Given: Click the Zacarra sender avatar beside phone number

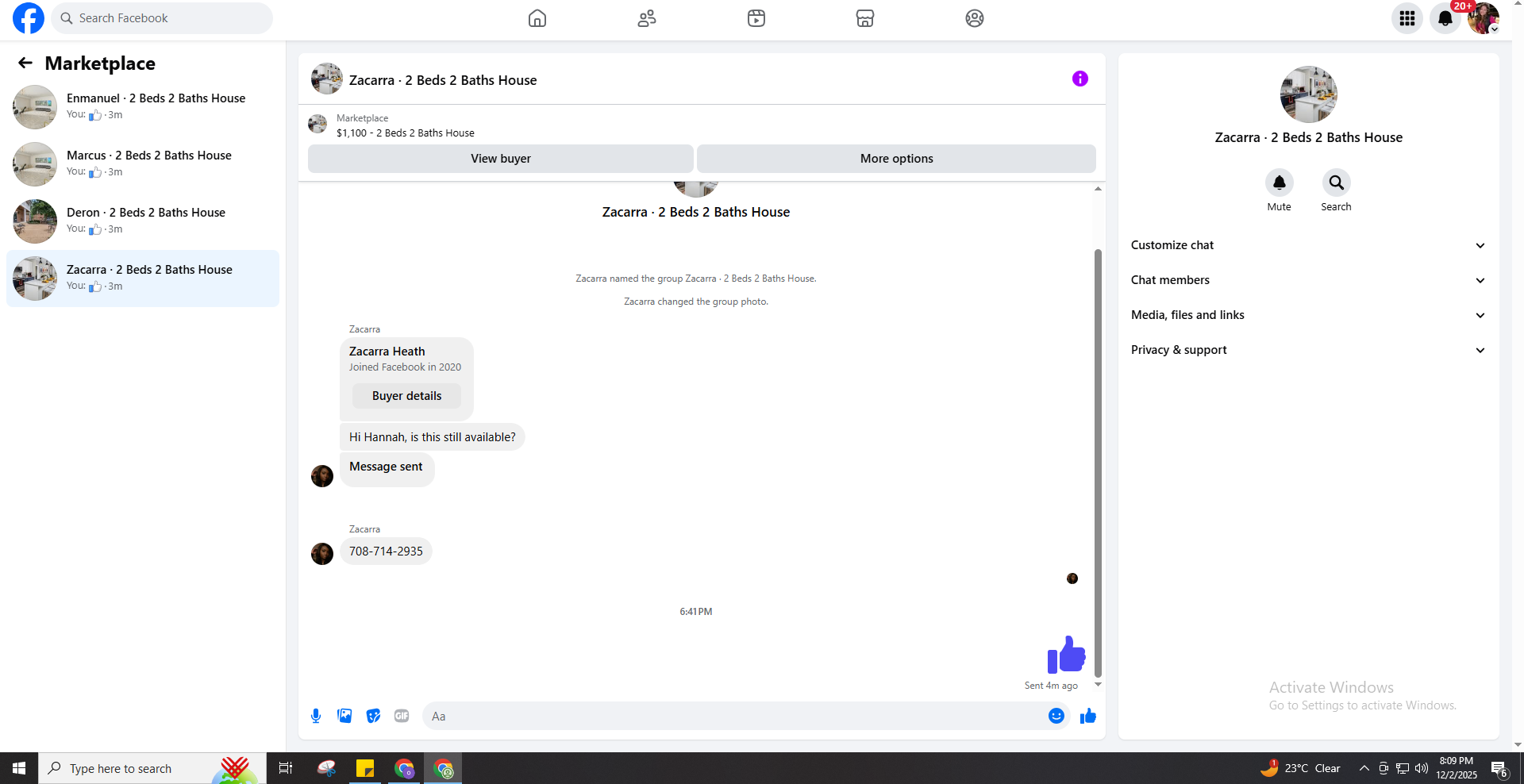Looking at the screenshot, I should pos(322,554).
